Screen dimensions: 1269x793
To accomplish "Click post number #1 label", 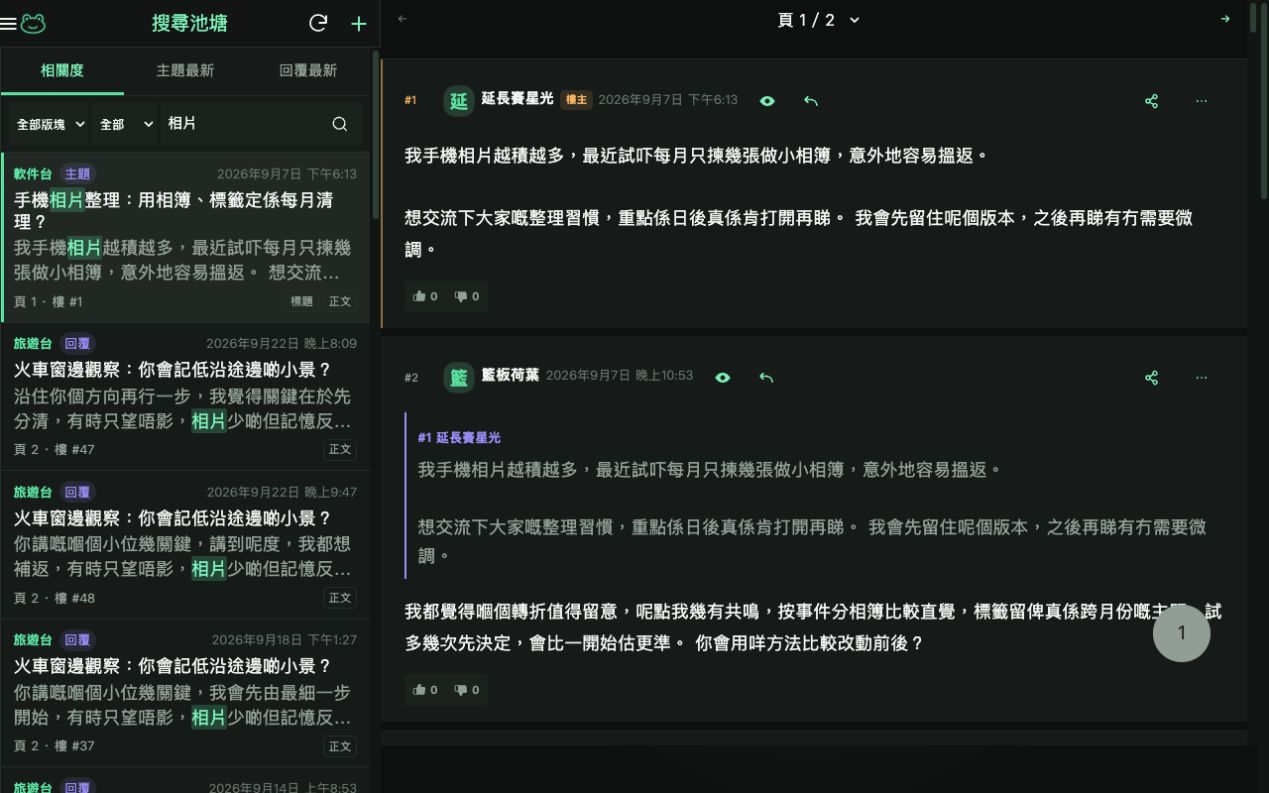I will coord(410,101).
